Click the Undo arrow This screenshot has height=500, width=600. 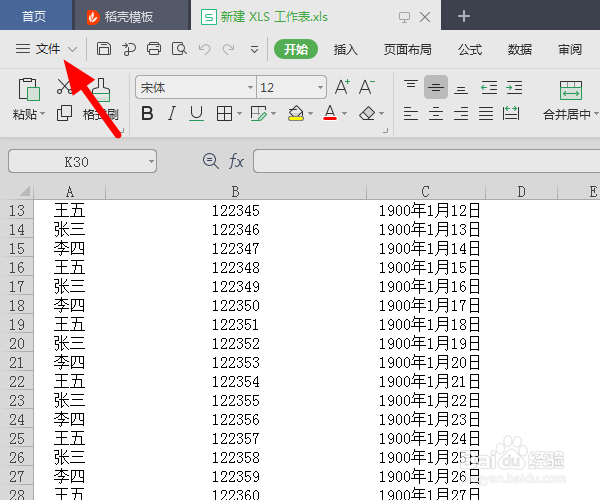204,49
